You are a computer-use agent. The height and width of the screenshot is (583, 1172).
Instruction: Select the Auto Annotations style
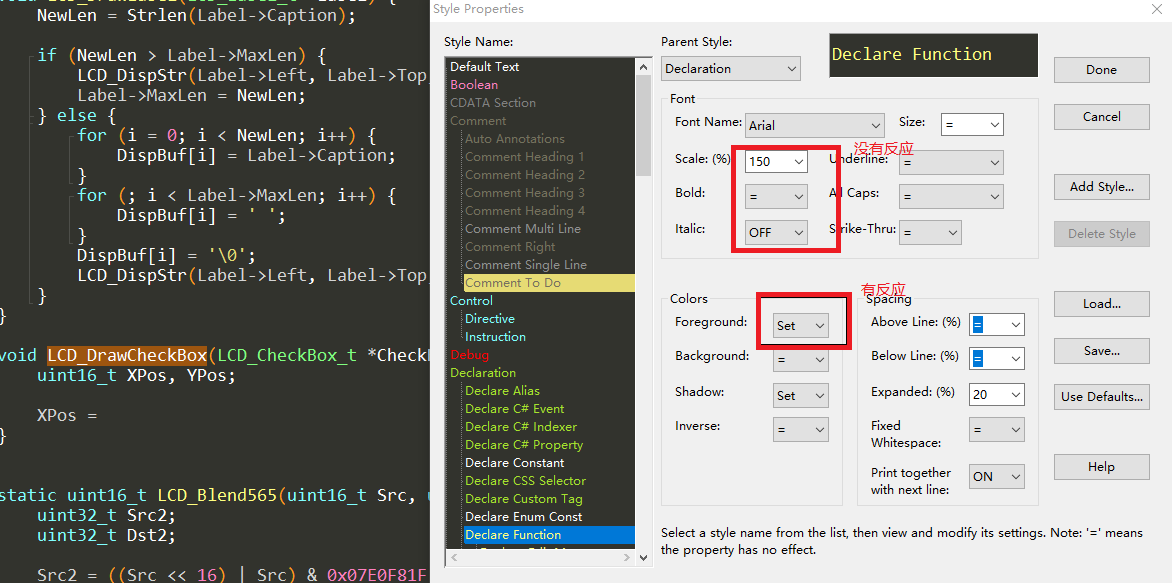click(x=515, y=138)
